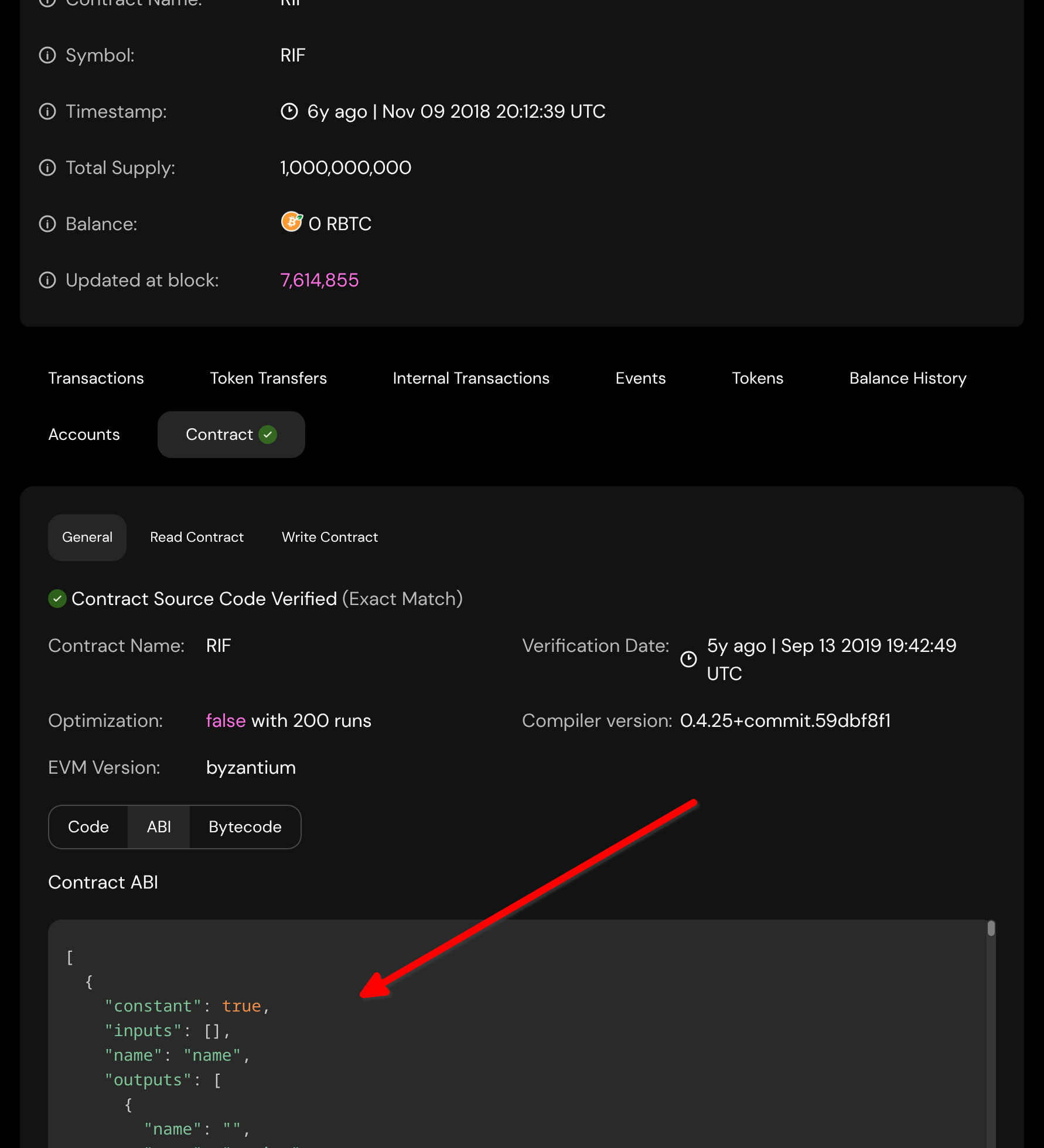Click the RBTC token icon in Balance row
Viewport: 1044px width, 1148px height.
click(x=291, y=223)
